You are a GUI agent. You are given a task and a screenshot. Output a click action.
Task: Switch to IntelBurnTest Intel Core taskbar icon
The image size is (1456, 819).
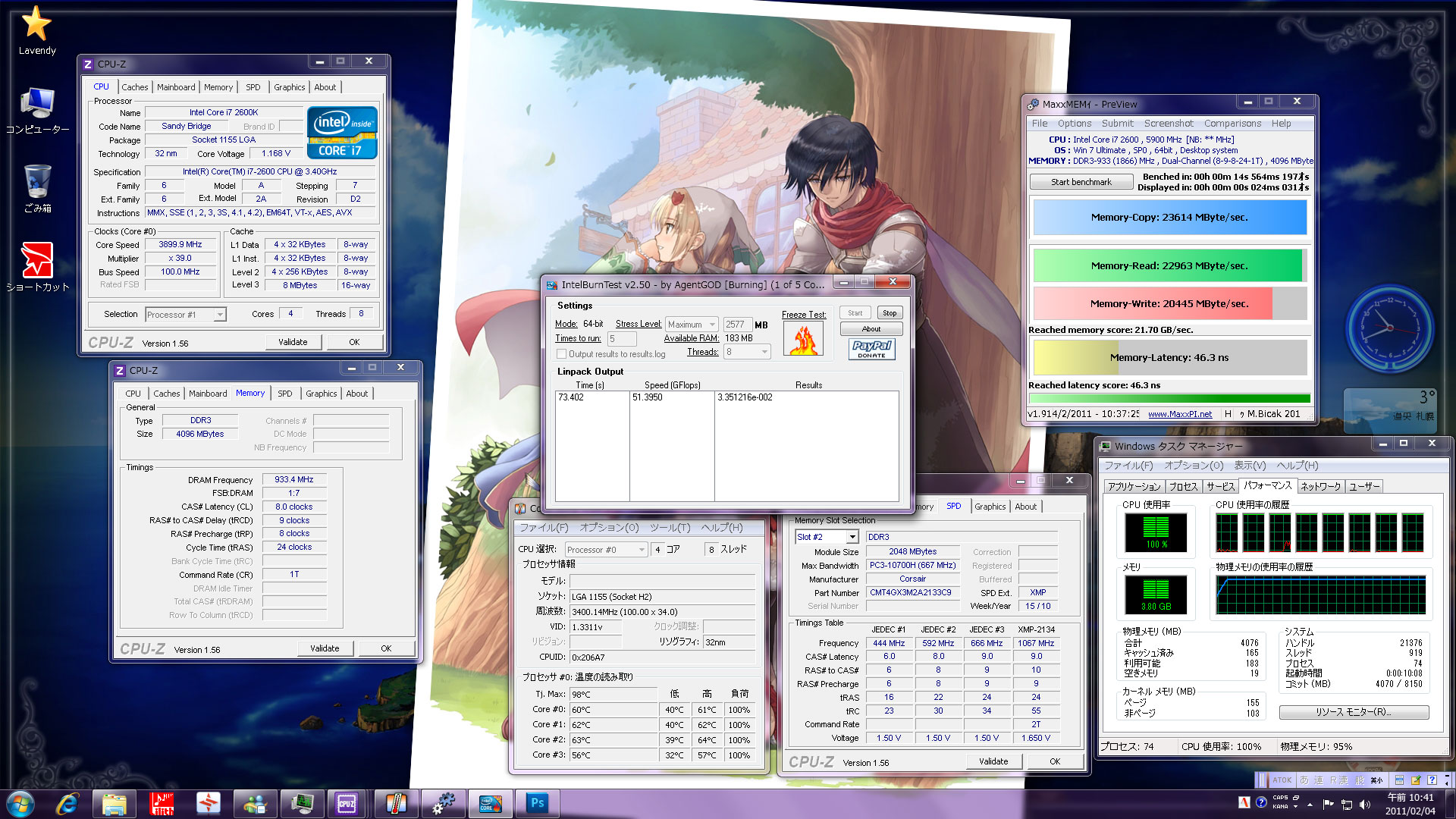[491, 803]
